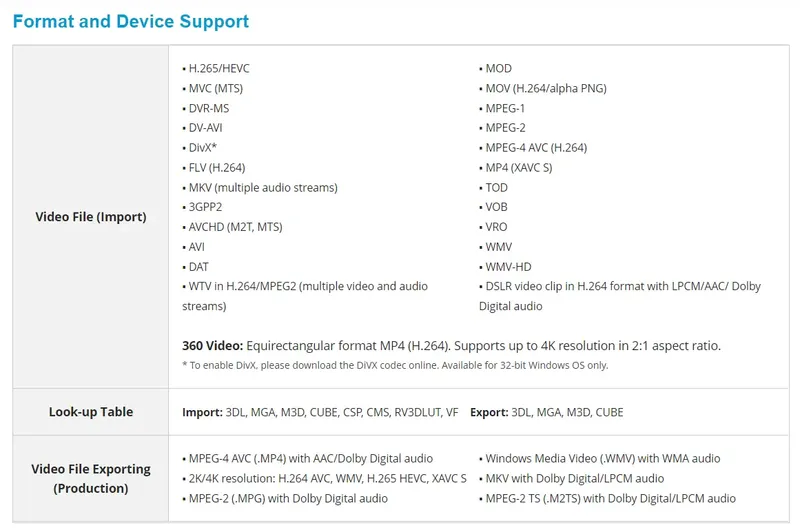Click the bold Import label in Look-up Table
Viewport: 800px width, 530px height.
pos(202,412)
